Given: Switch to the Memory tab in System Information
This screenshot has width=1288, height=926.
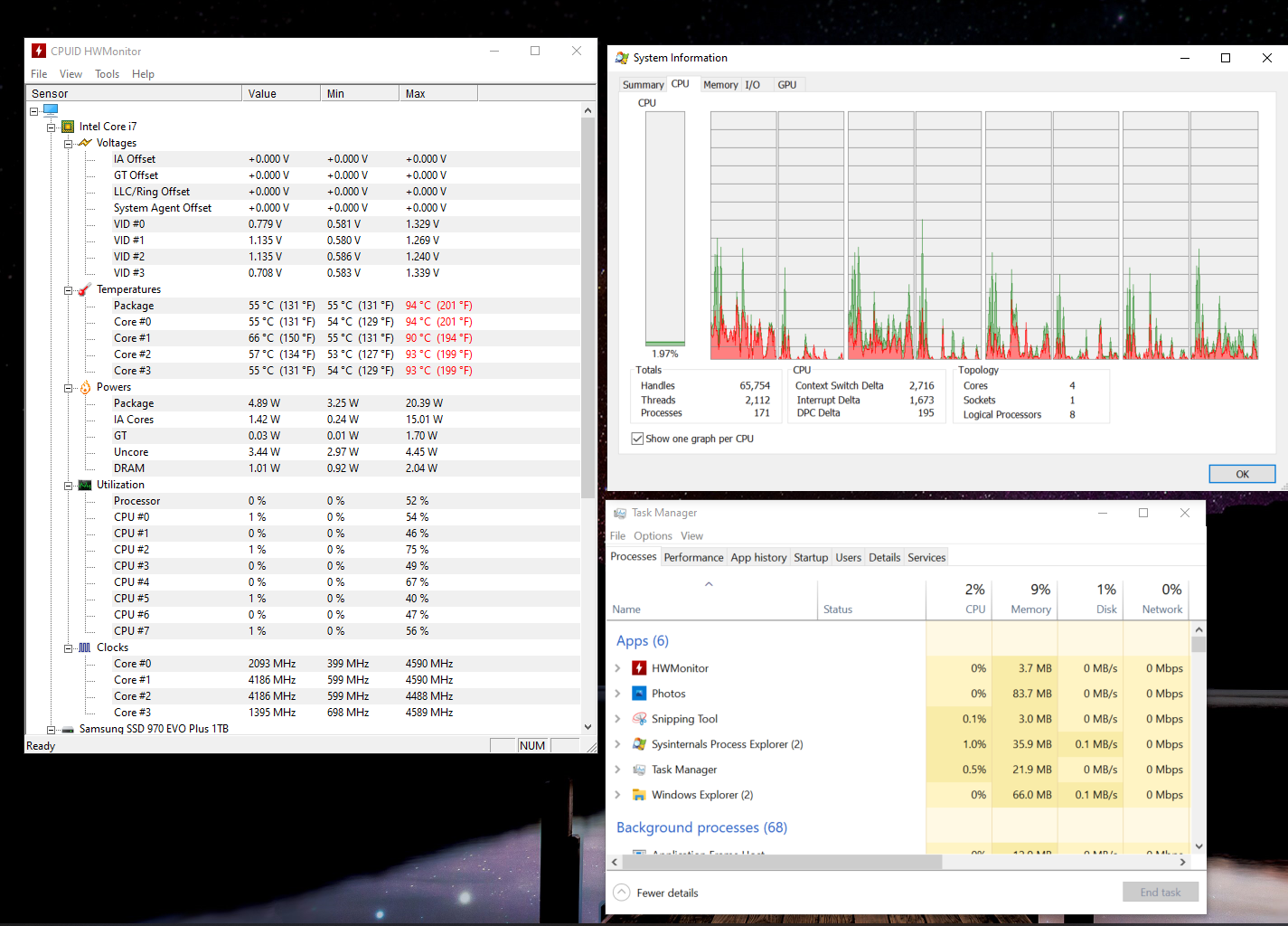Looking at the screenshot, I should 720,85.
